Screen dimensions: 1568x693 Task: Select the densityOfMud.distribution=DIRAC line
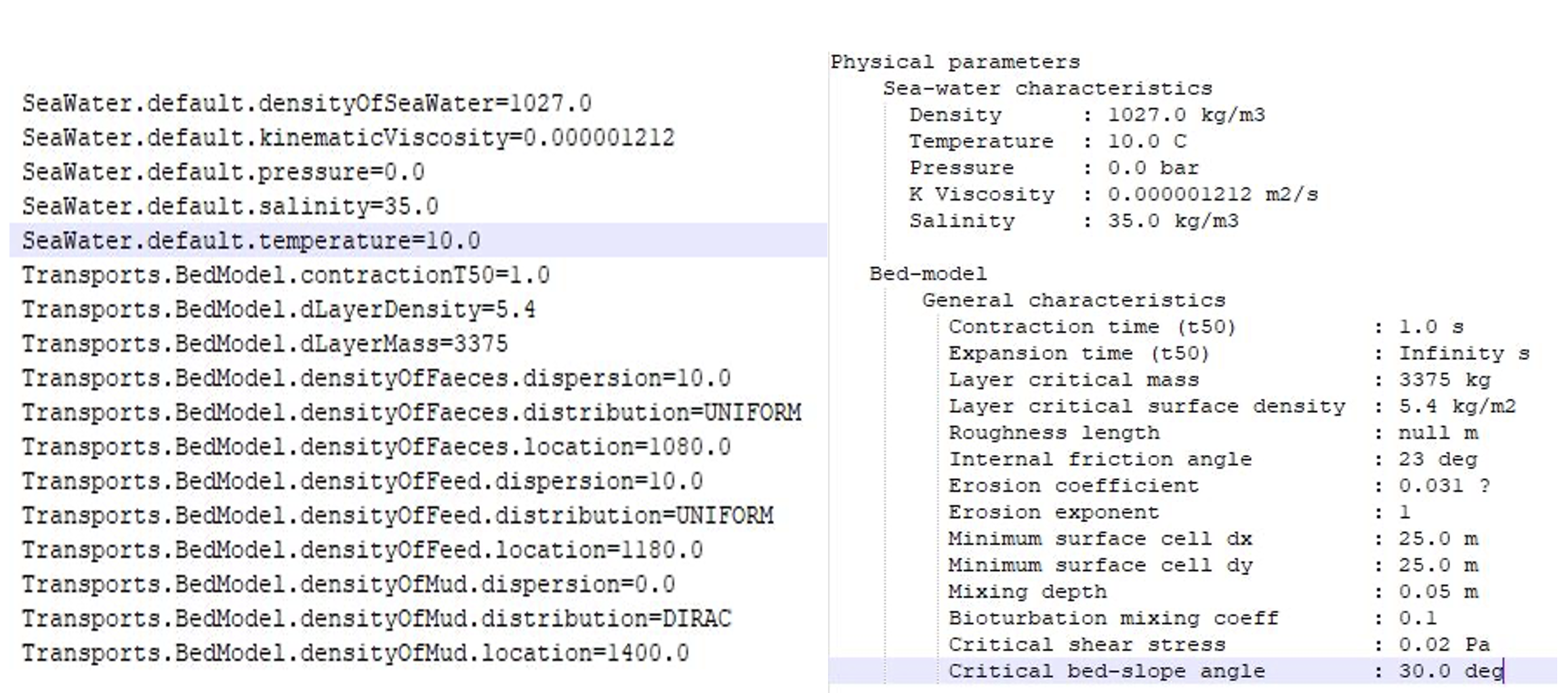point(377,618)
